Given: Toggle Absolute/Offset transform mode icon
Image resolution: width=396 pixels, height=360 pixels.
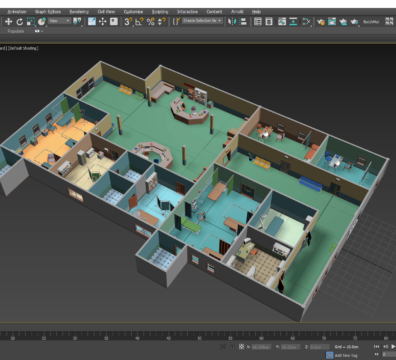Looking at the screenshot, I should 241,347.
